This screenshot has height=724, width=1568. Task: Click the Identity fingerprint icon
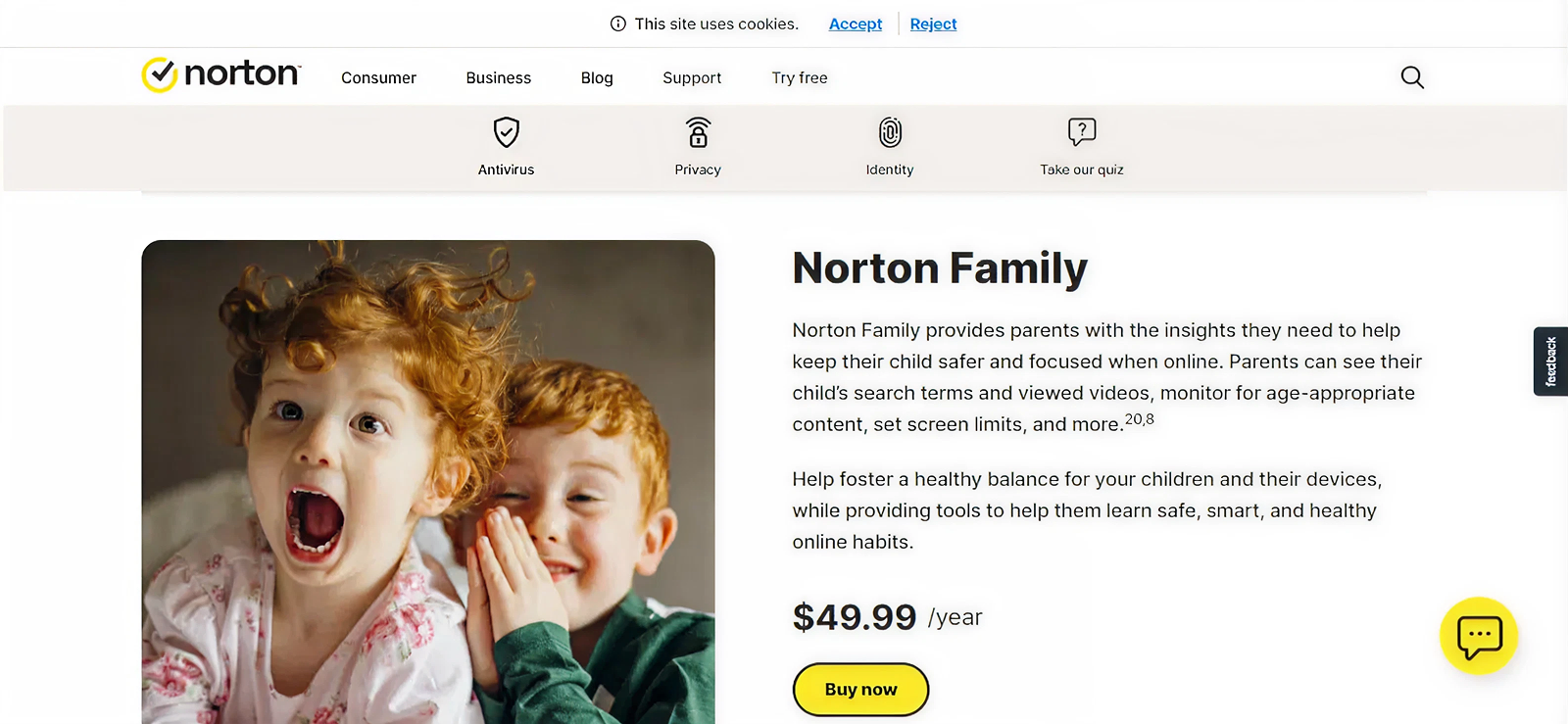point(890,132)
